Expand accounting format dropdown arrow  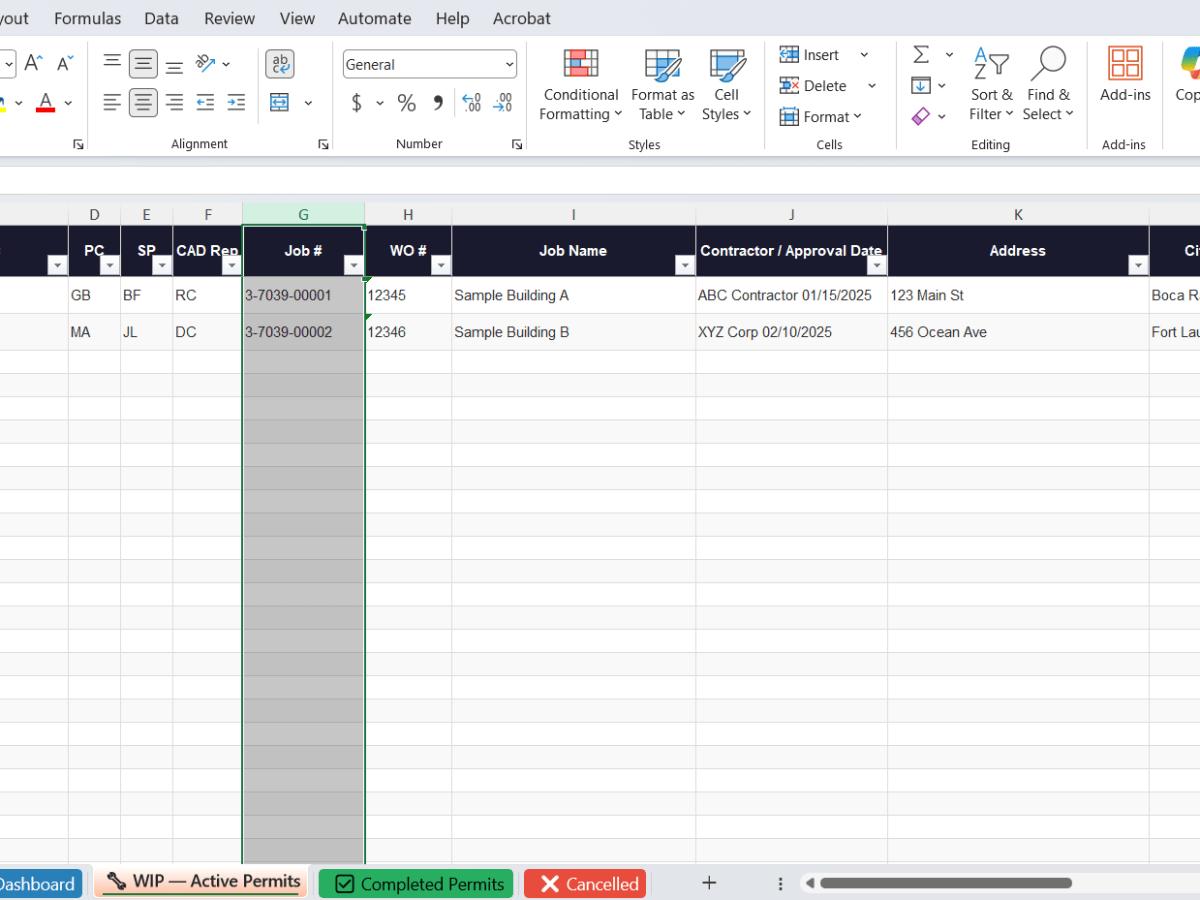380,102
